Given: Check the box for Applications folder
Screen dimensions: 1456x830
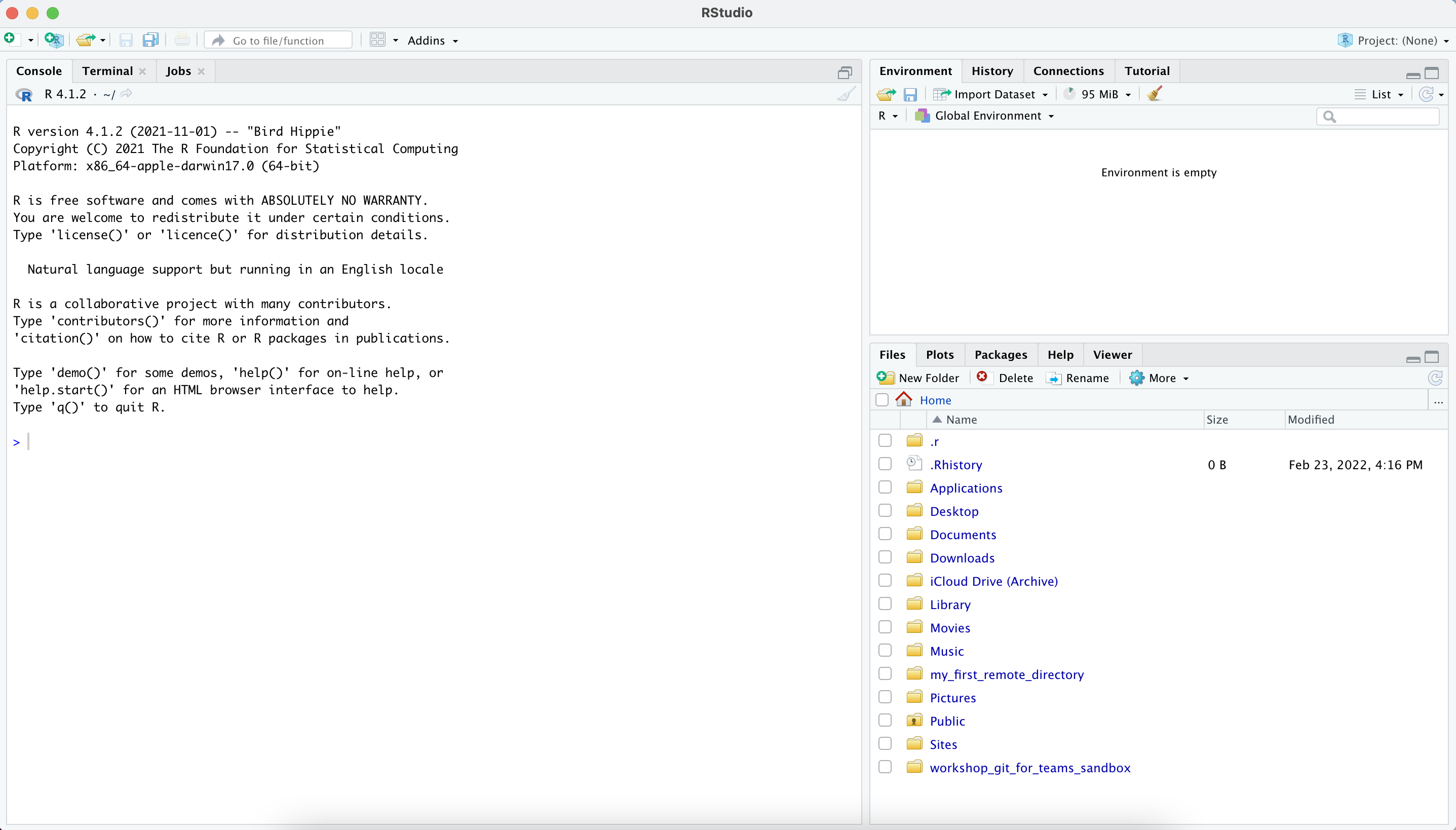Looking at the screenshot, I should coord(885,487).
